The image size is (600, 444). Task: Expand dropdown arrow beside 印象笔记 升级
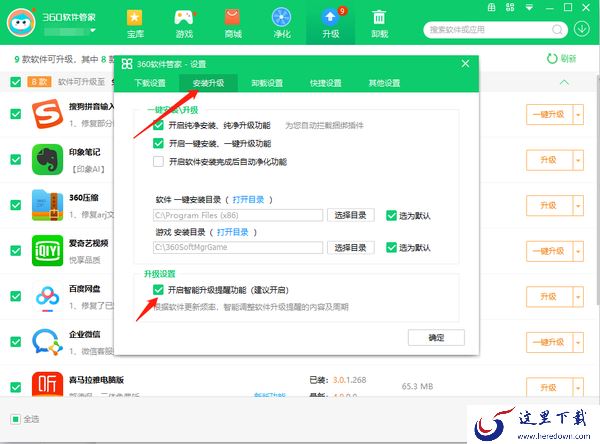(x=578, y=160)
